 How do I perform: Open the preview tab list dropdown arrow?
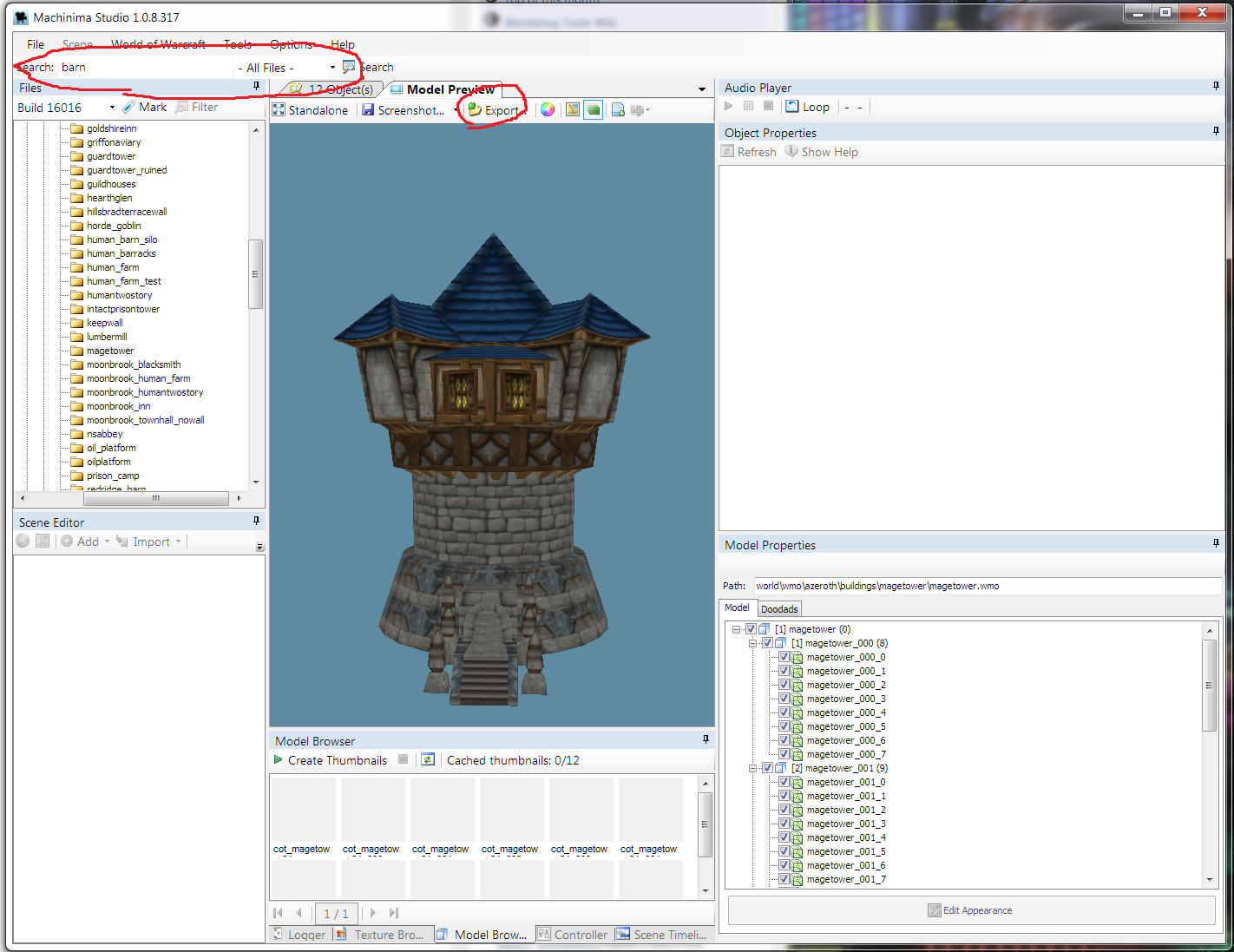tap(702, 89)
